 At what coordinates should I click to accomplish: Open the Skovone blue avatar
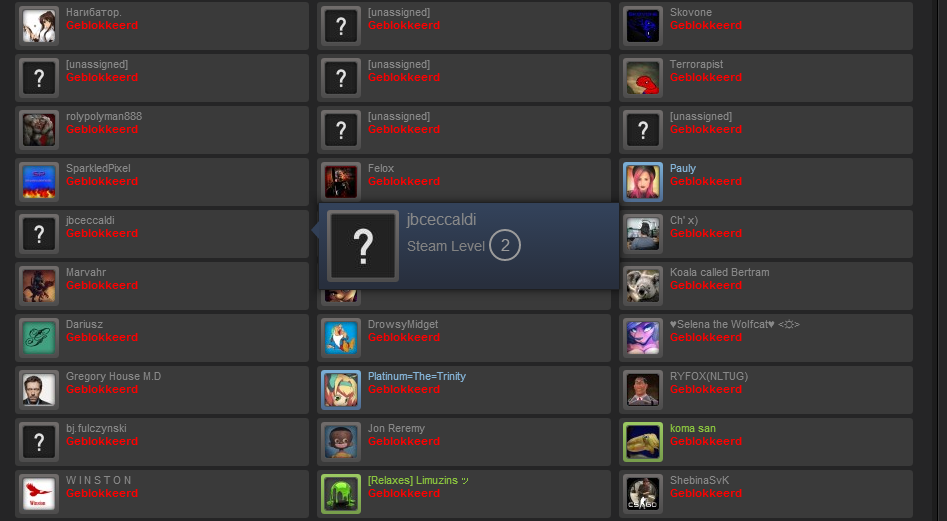pyautogui.click(x=643, y=26)
